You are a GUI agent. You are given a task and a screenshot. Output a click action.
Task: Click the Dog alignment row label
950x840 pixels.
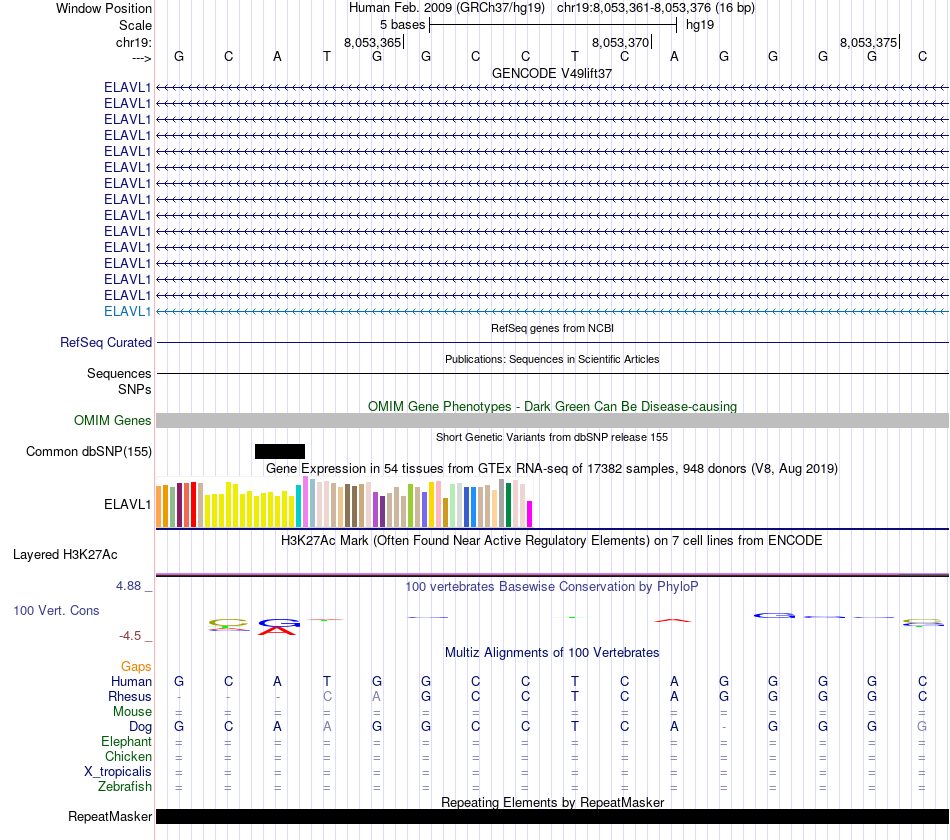140,727
